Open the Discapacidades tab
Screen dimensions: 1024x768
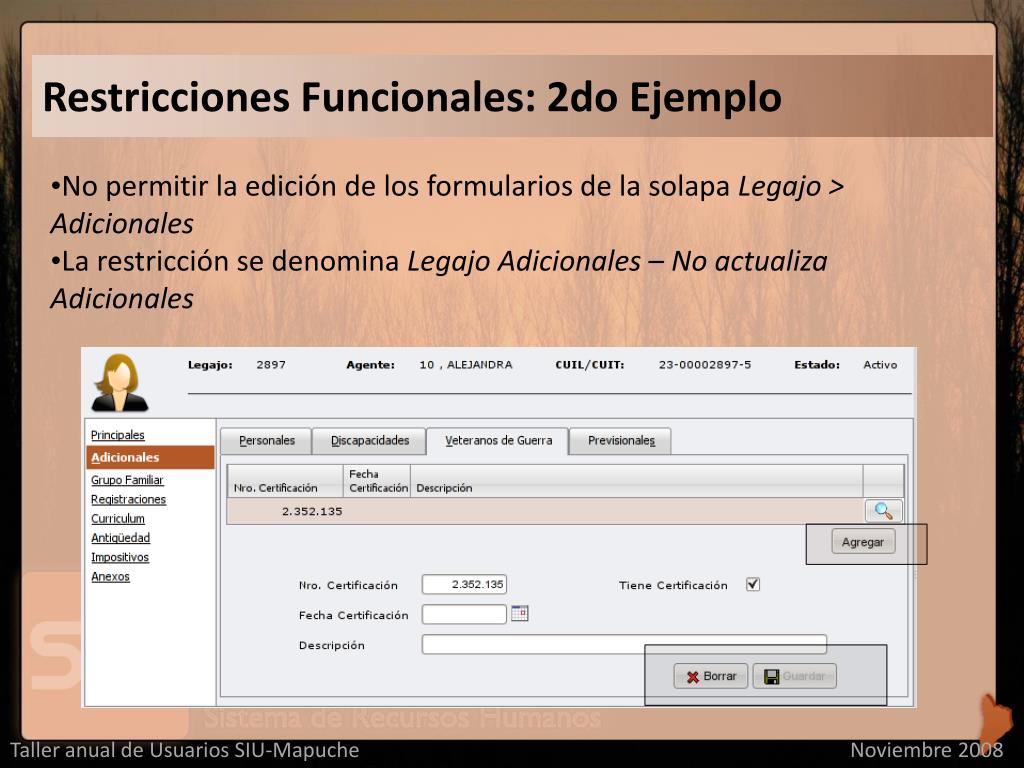click(370, 441)
